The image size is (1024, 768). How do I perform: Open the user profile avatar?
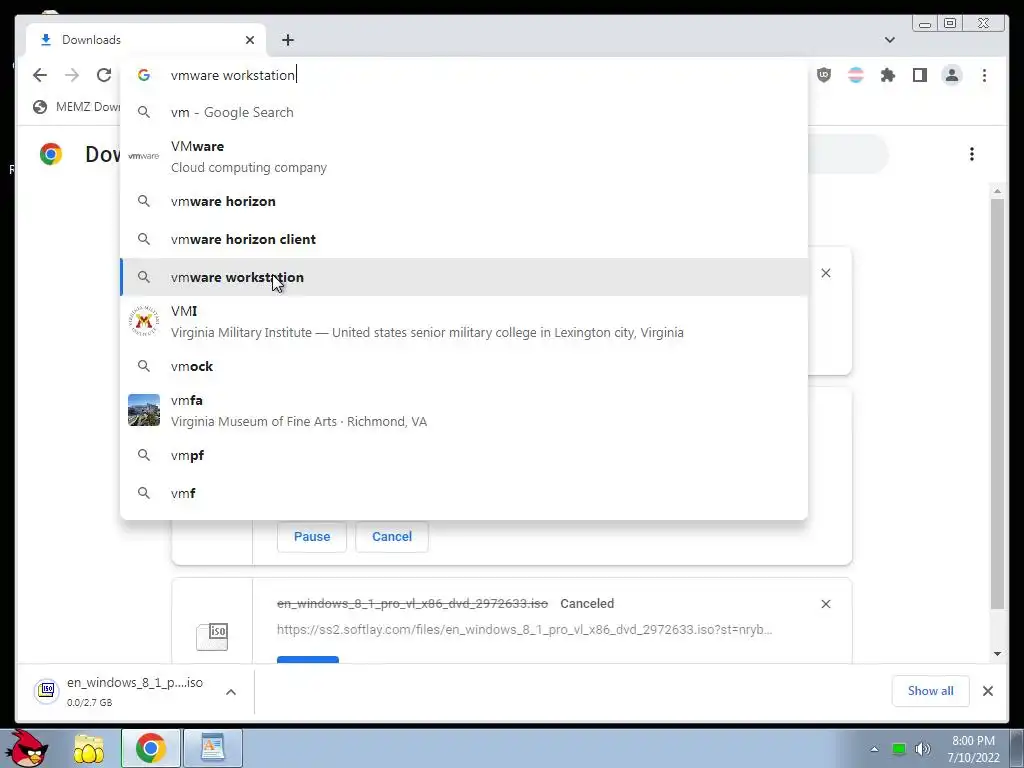952,75
